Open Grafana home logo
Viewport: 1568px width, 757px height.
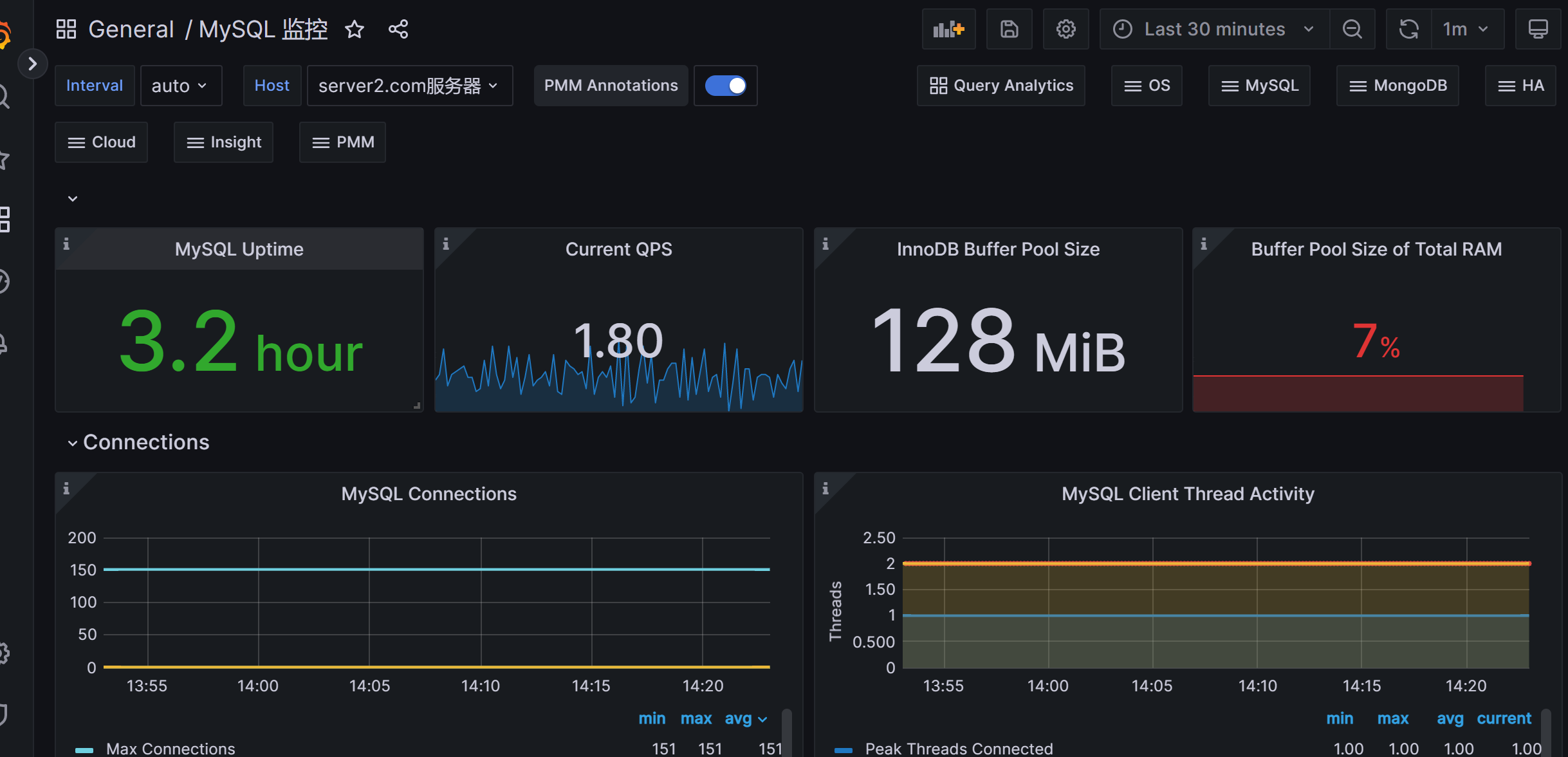4,35
